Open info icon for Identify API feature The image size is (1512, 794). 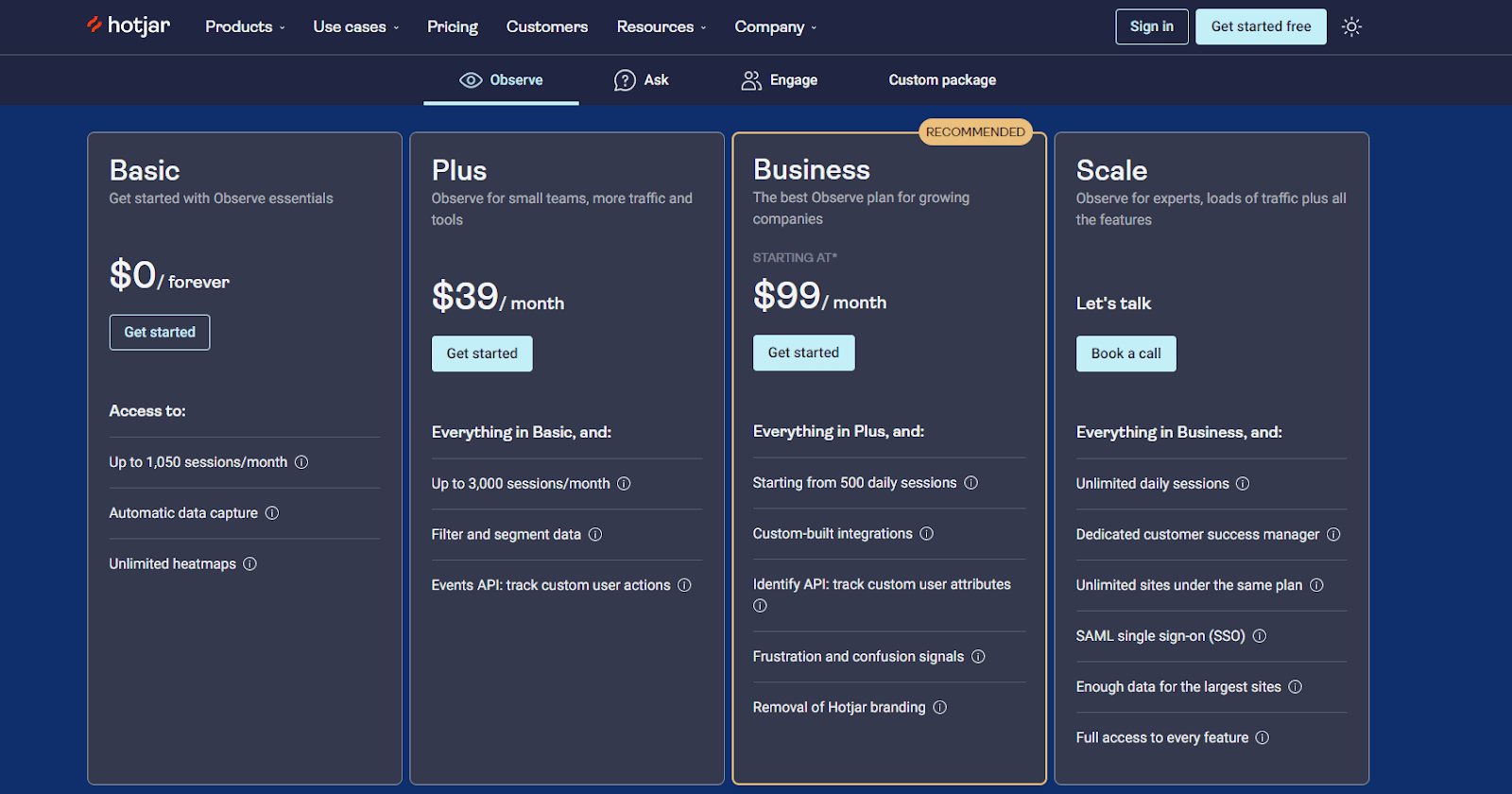[x=760, y=606]
